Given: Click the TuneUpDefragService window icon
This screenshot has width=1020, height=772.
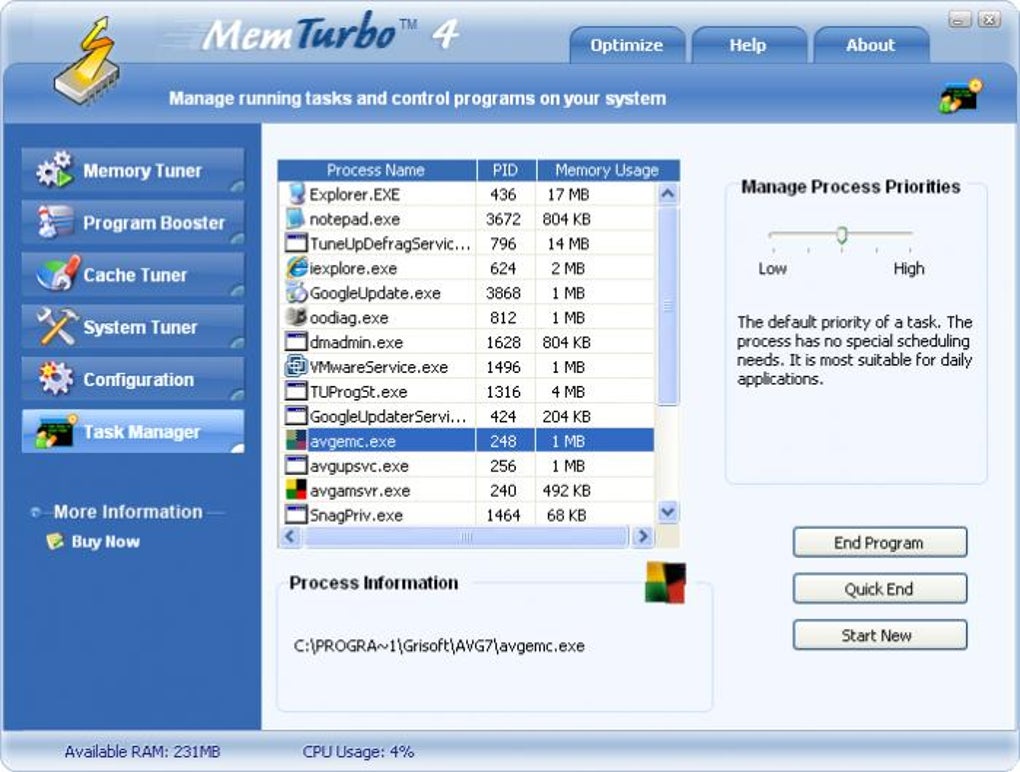Looking at the screenshot, I should 296,243.
